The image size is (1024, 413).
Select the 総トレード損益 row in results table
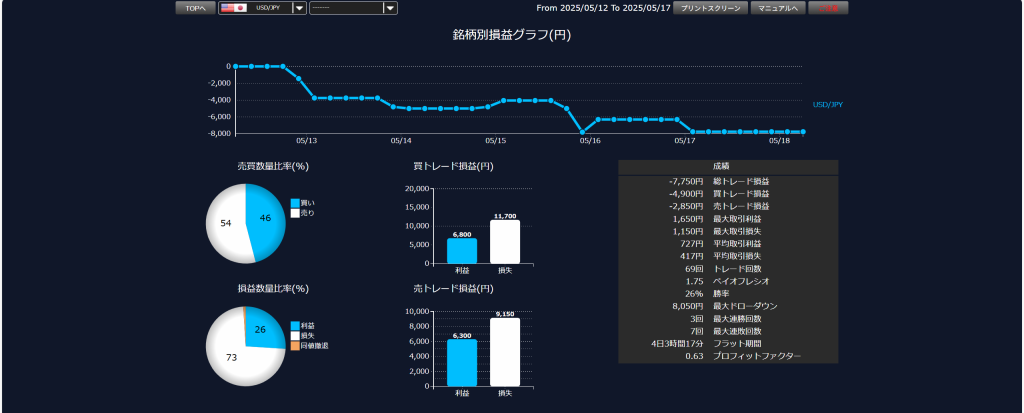tap(728, 181)
